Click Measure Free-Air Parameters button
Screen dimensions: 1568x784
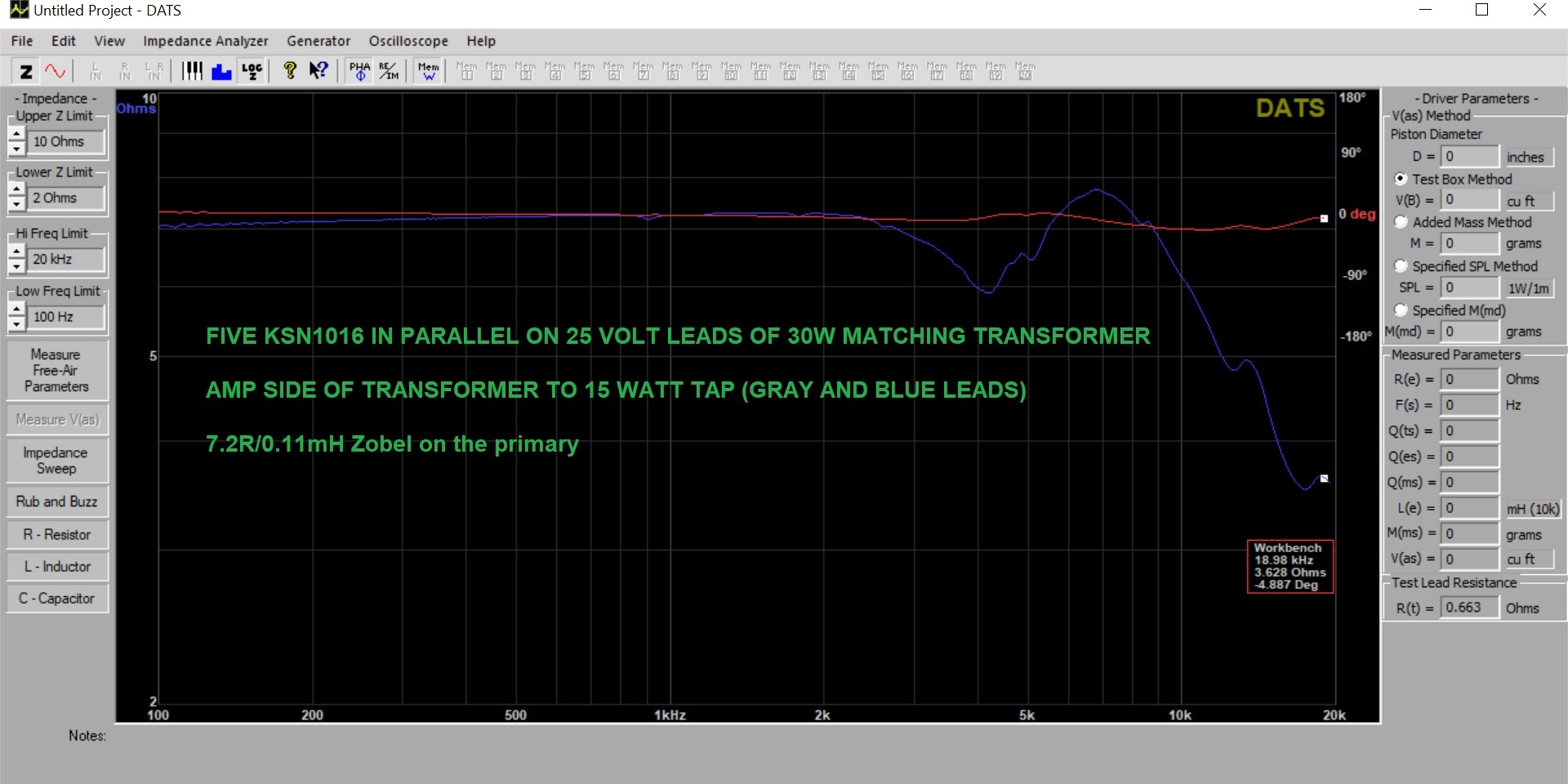(56, 371)
